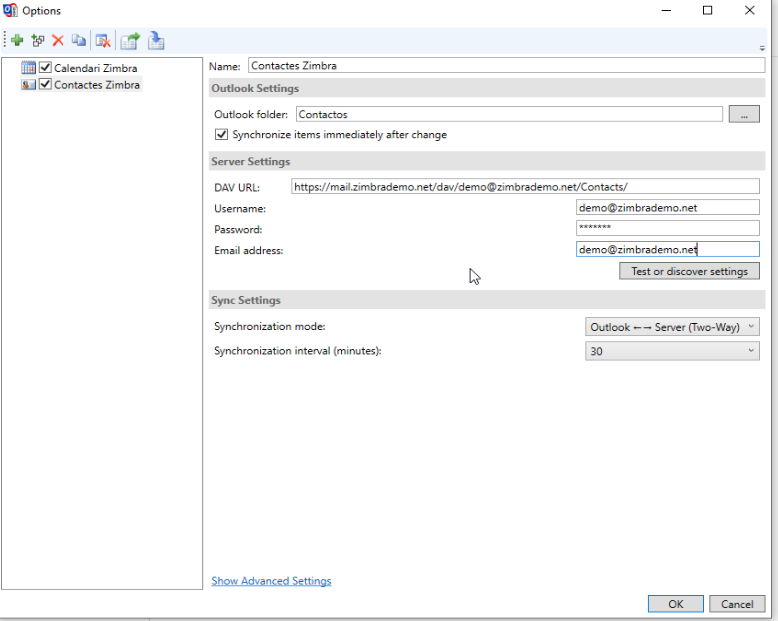The height and width of the screenshot is (621, 778).
Task: Click the Options window app icon
Action: [x=9, y=10]
